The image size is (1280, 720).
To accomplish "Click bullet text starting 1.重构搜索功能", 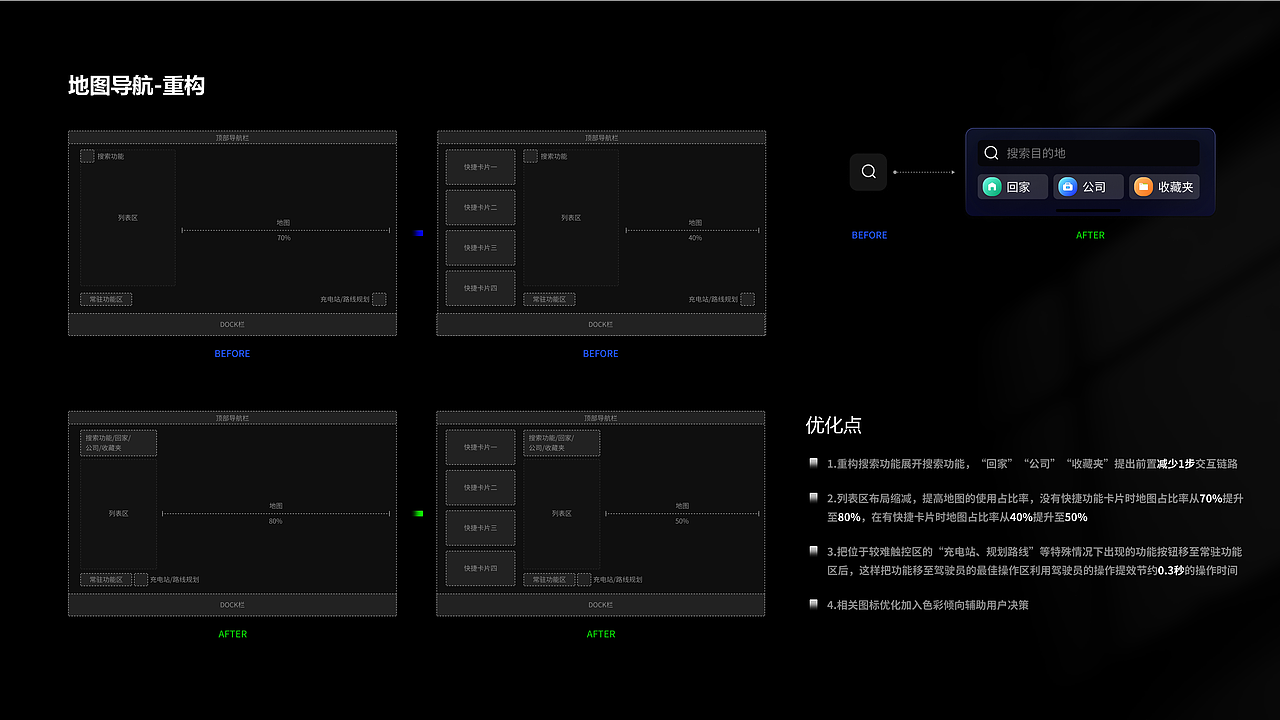I will pos(1032,464).
